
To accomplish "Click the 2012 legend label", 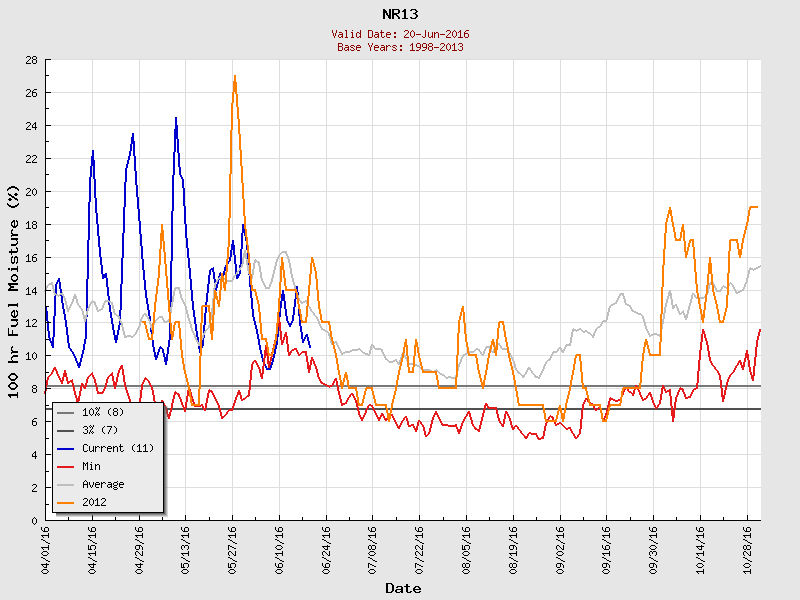I will pos(97,502).
